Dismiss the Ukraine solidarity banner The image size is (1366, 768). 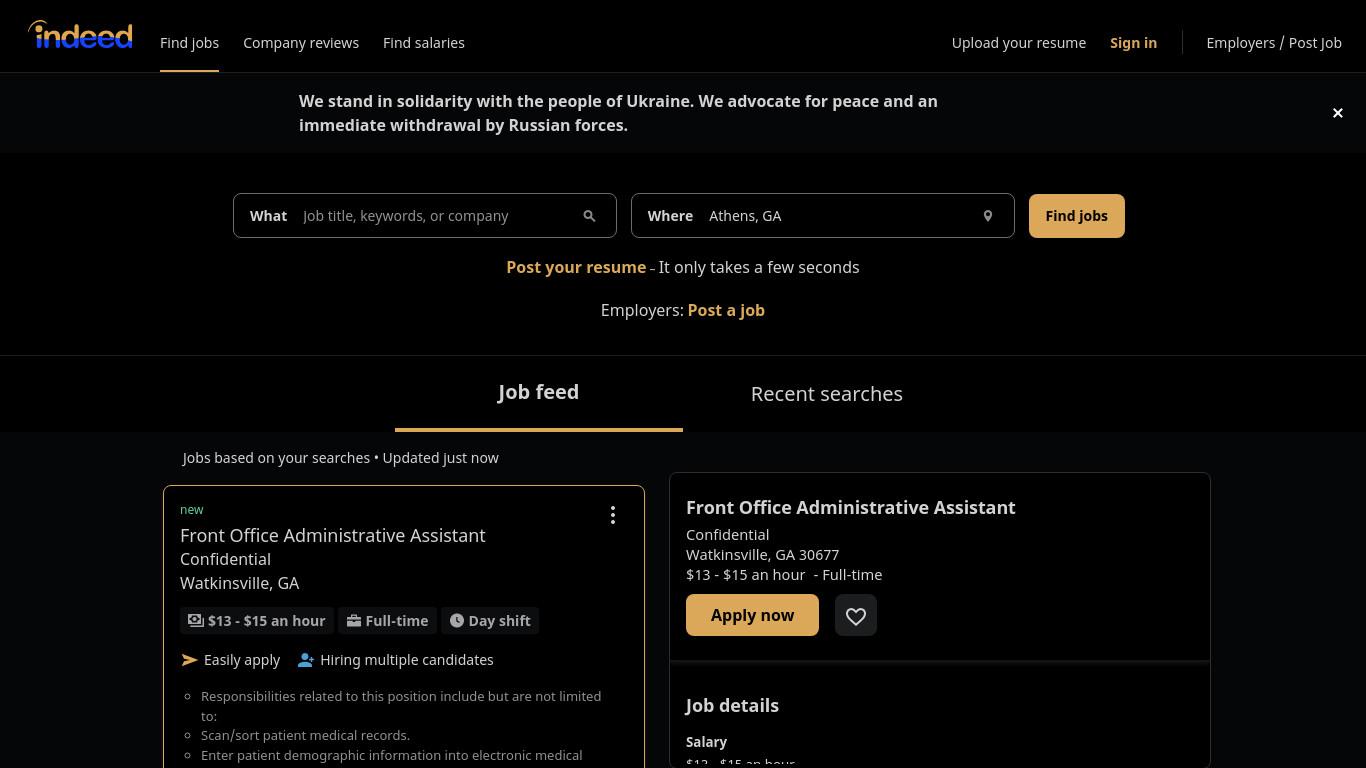click(x=1337, y=113)
